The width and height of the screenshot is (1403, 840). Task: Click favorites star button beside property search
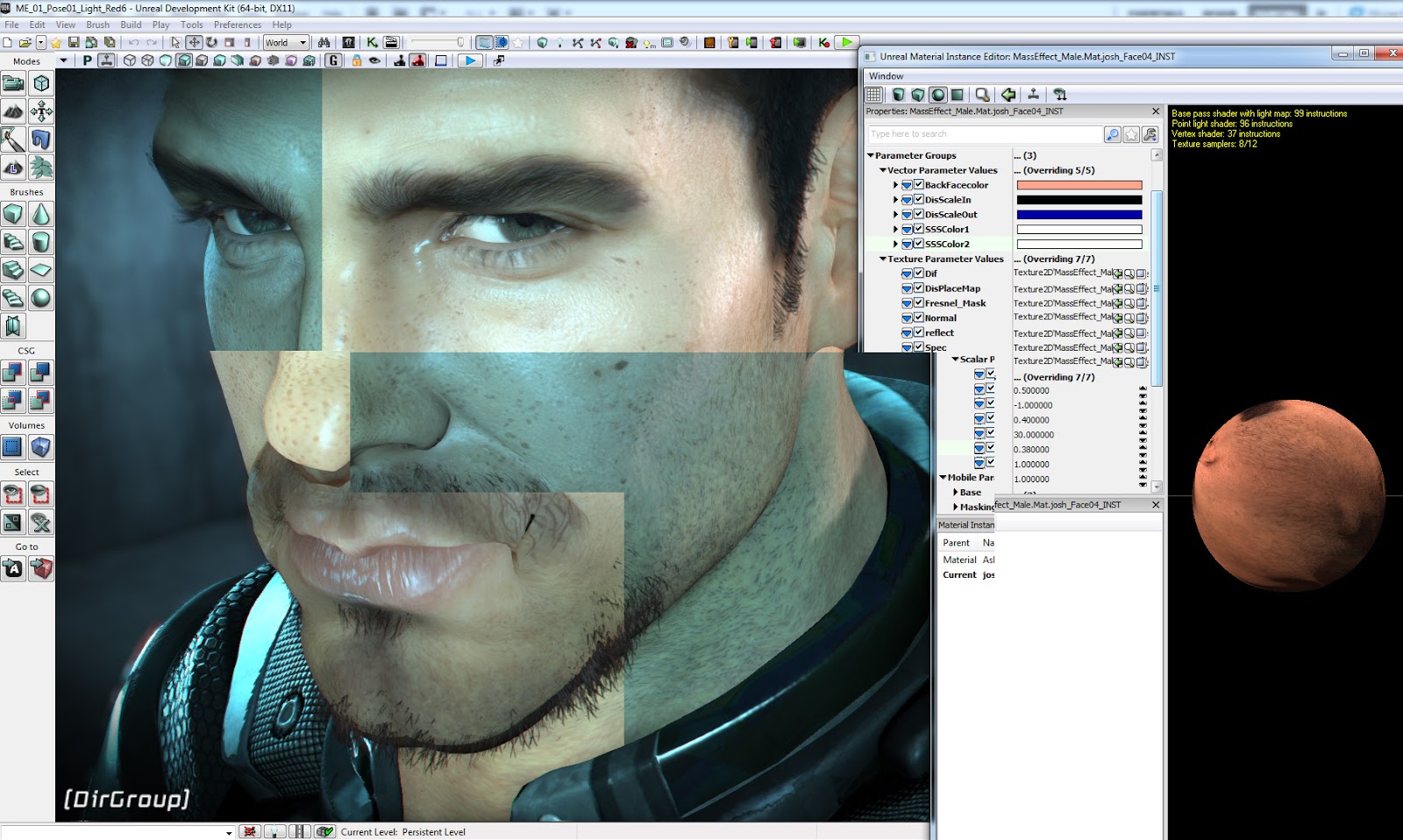click(1131, 134)
